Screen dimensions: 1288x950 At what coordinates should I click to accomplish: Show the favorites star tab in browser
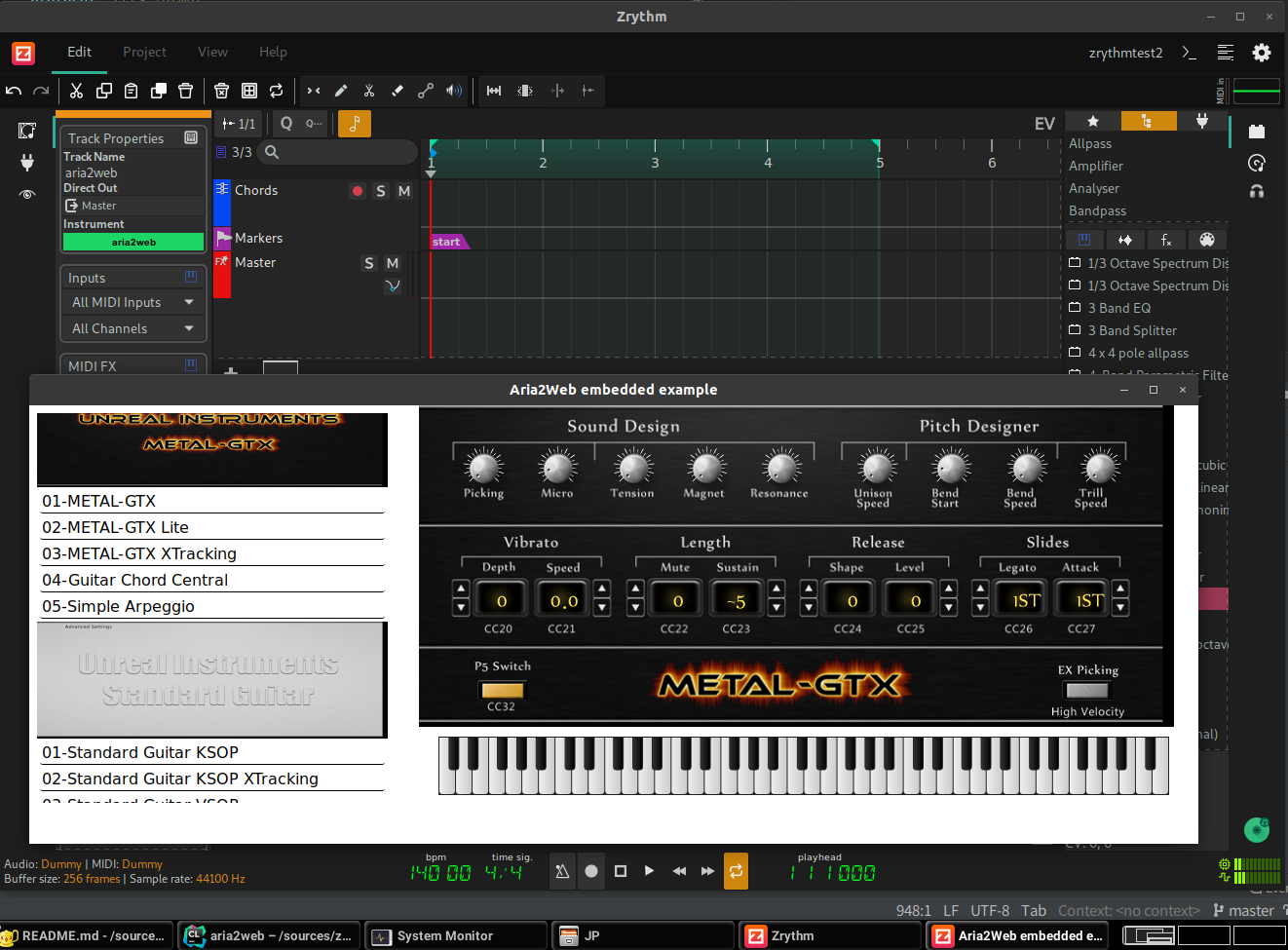click(1093, 121)
